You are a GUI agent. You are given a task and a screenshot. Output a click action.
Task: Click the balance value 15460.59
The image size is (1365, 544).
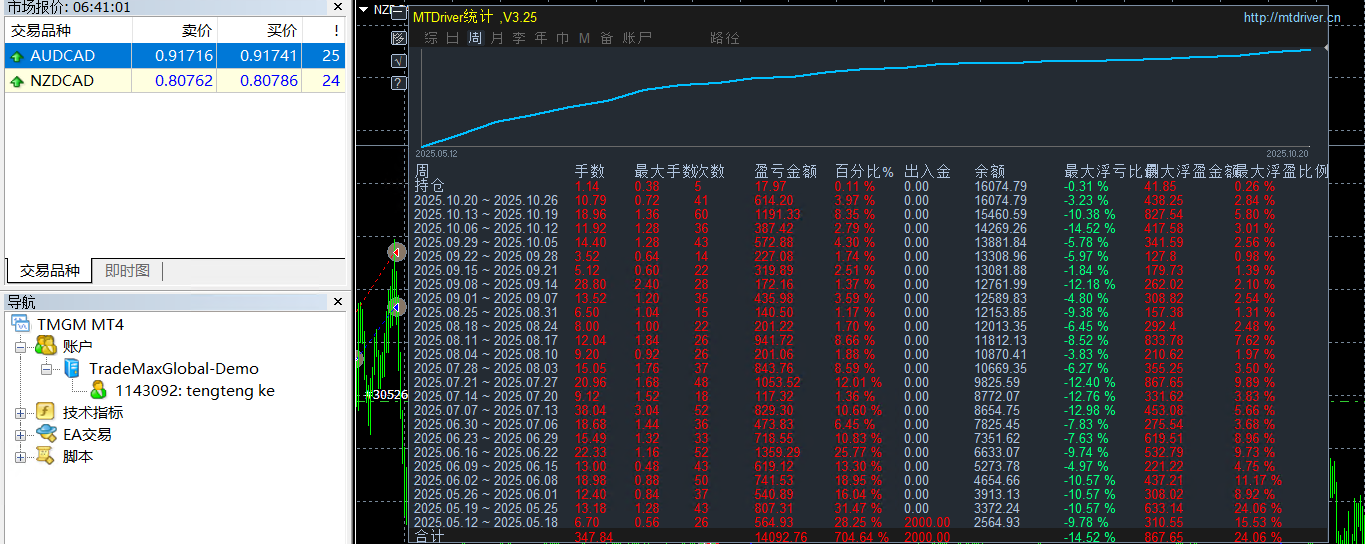1001,214
